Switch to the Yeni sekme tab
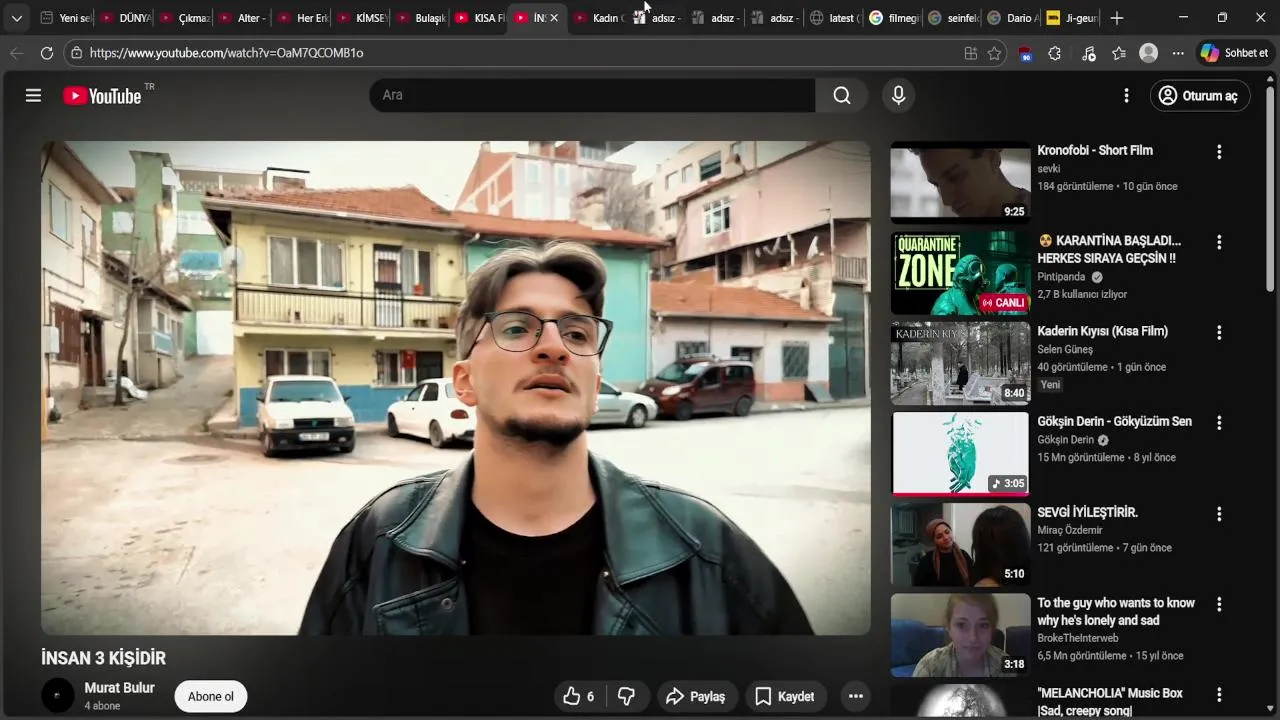The height and width of the screenshot is (720, 1280). [65, 18]
